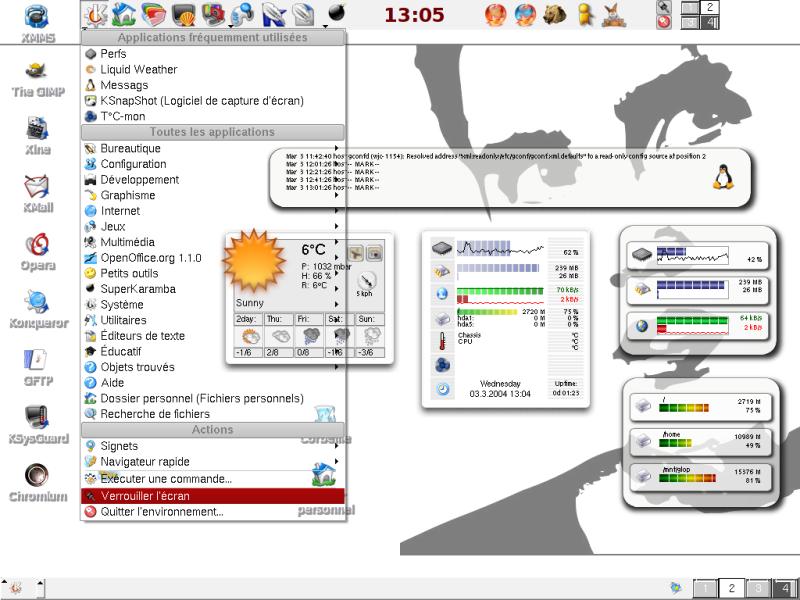Open Dossier personnel (Fichiers personnels)
The image size is (800, 600).
tap(213, 398)
